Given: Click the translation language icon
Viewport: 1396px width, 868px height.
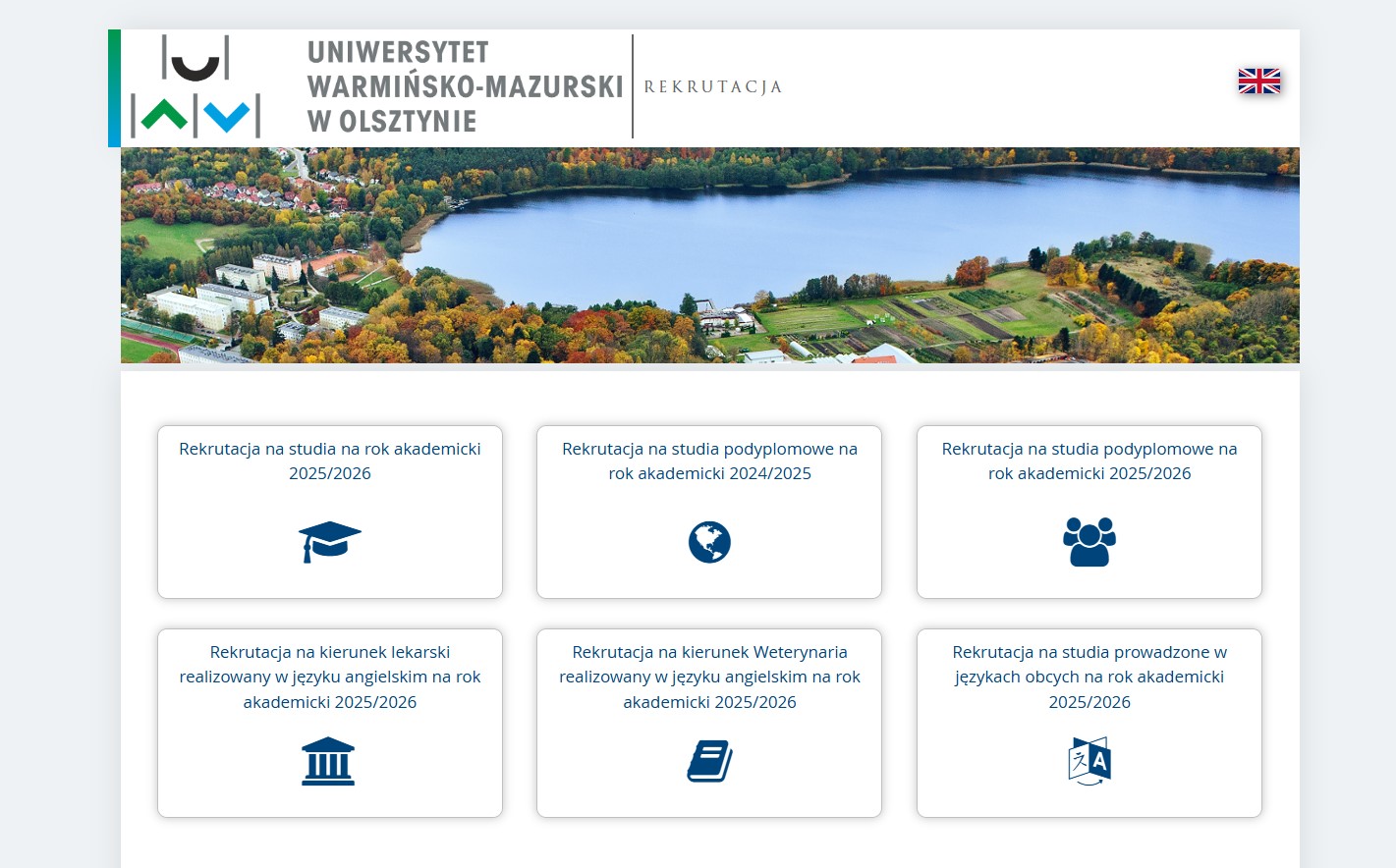Looking at the screenshot, I should 1089,761.
